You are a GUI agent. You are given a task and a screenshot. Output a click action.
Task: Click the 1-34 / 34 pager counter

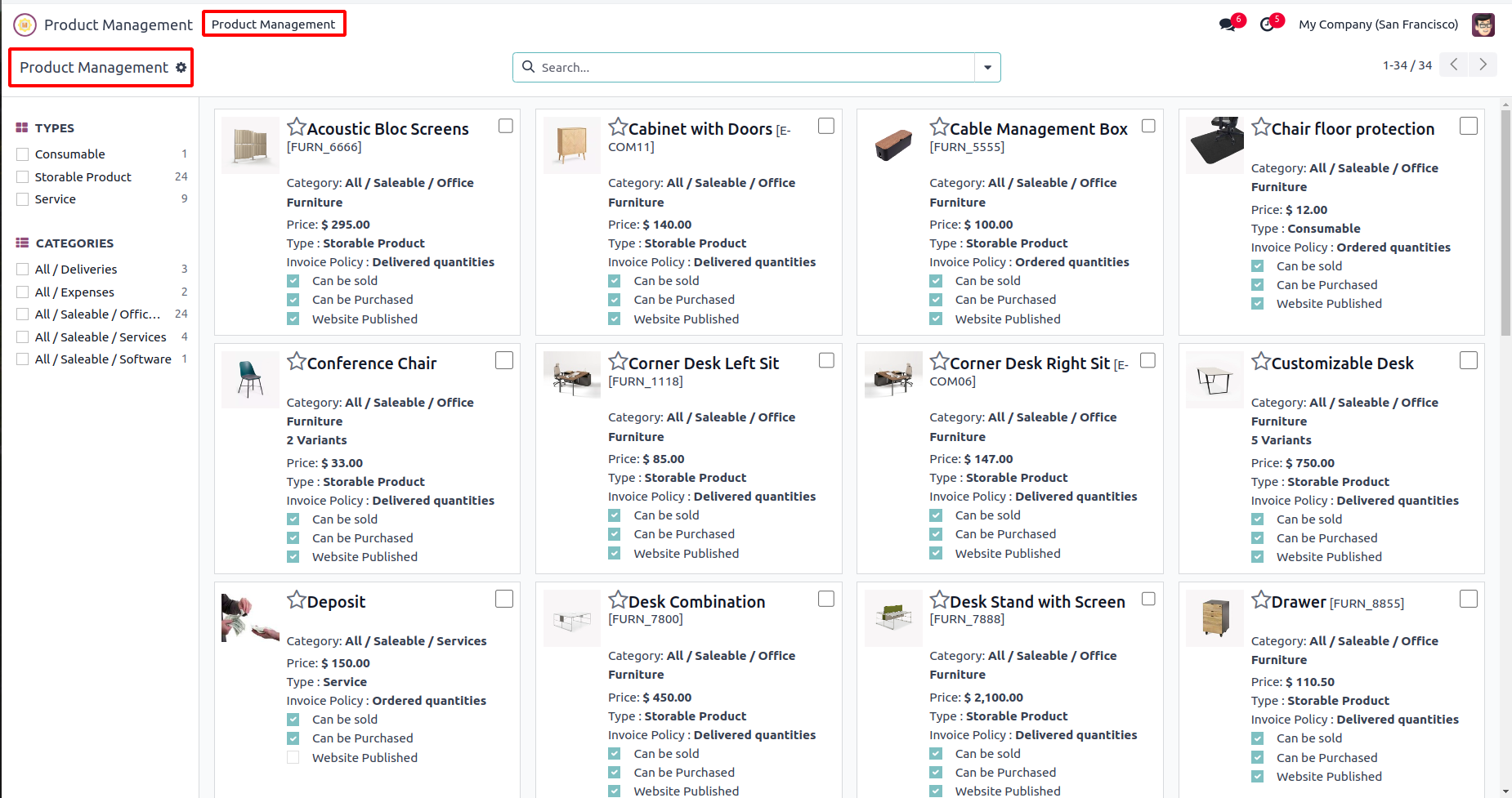1407,65
